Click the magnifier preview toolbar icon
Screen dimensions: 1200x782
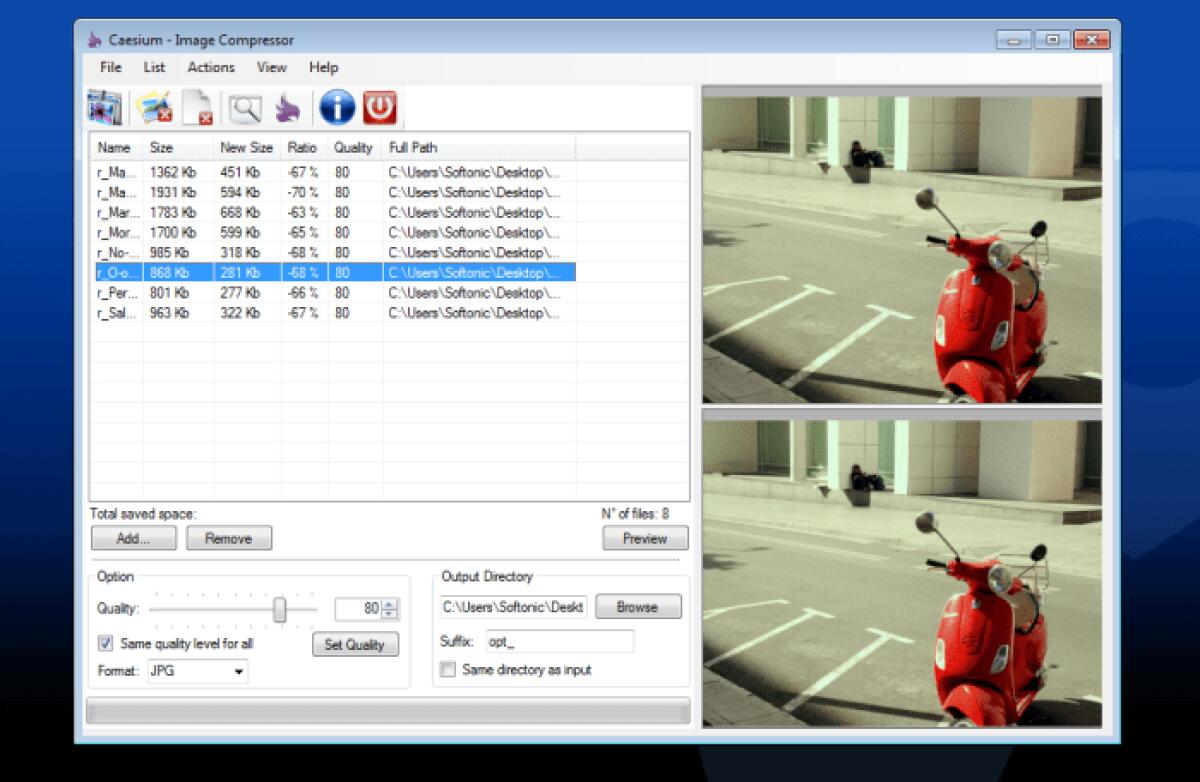pos(243,107)
